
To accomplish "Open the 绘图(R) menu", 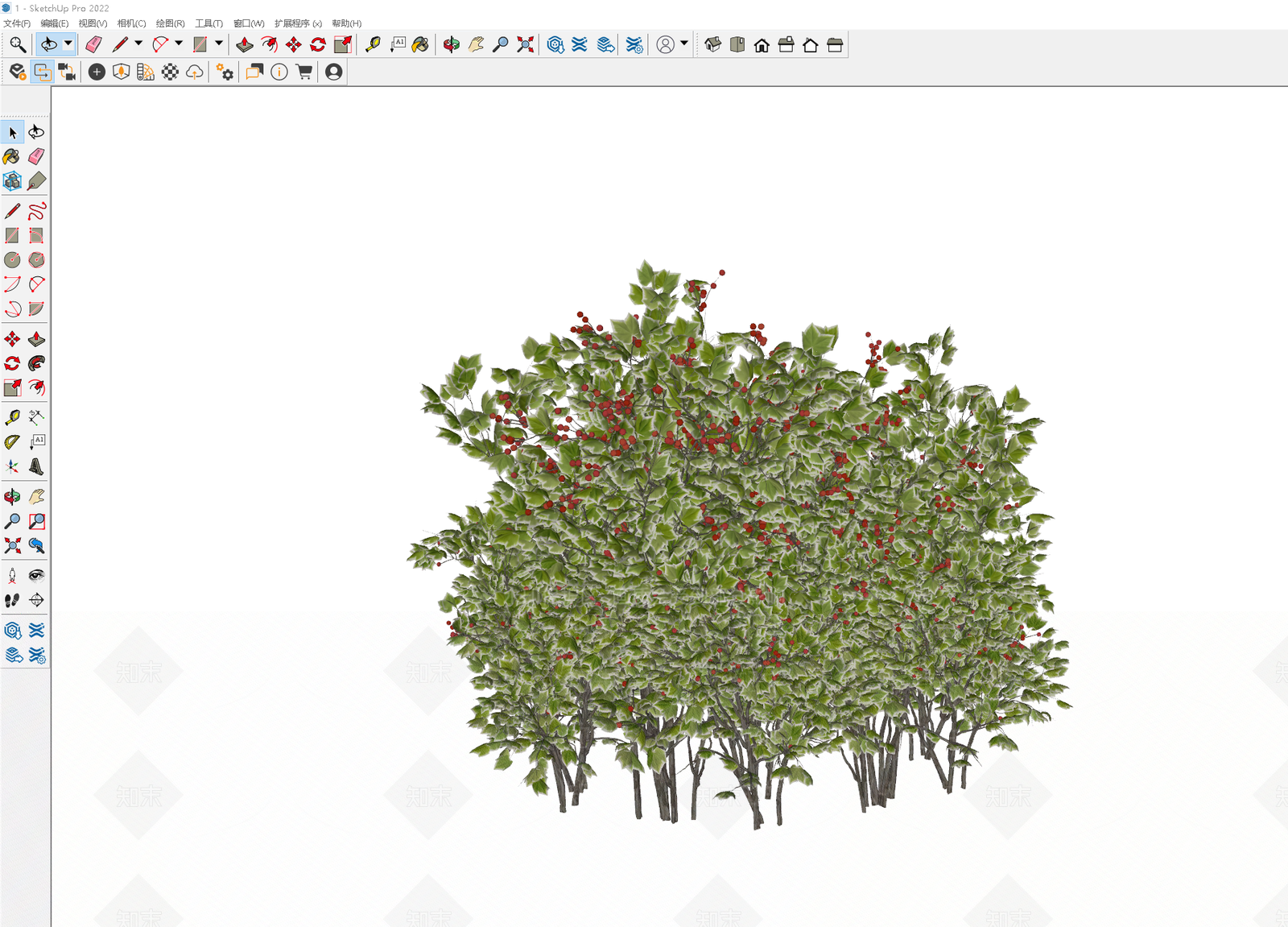I will coord(170,23).
